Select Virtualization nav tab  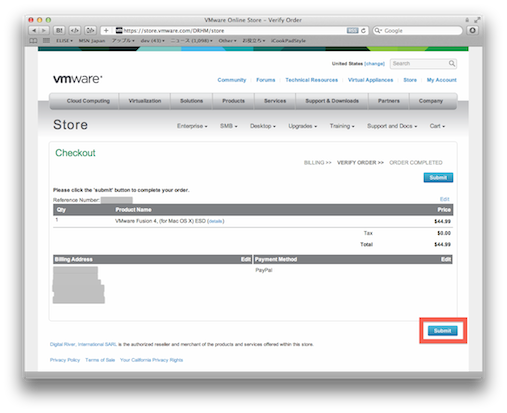pos(145,101)
